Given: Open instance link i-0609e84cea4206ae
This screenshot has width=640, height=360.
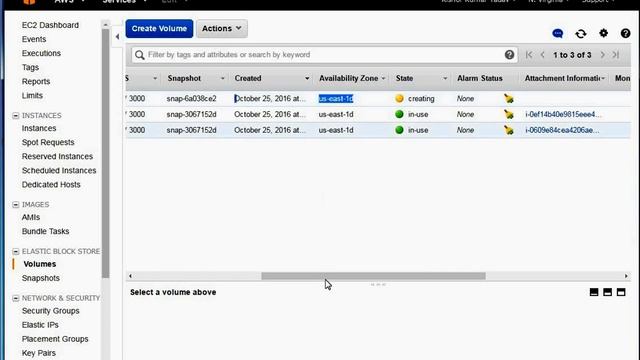Looking at the screenshot, I should coord(562,130).
